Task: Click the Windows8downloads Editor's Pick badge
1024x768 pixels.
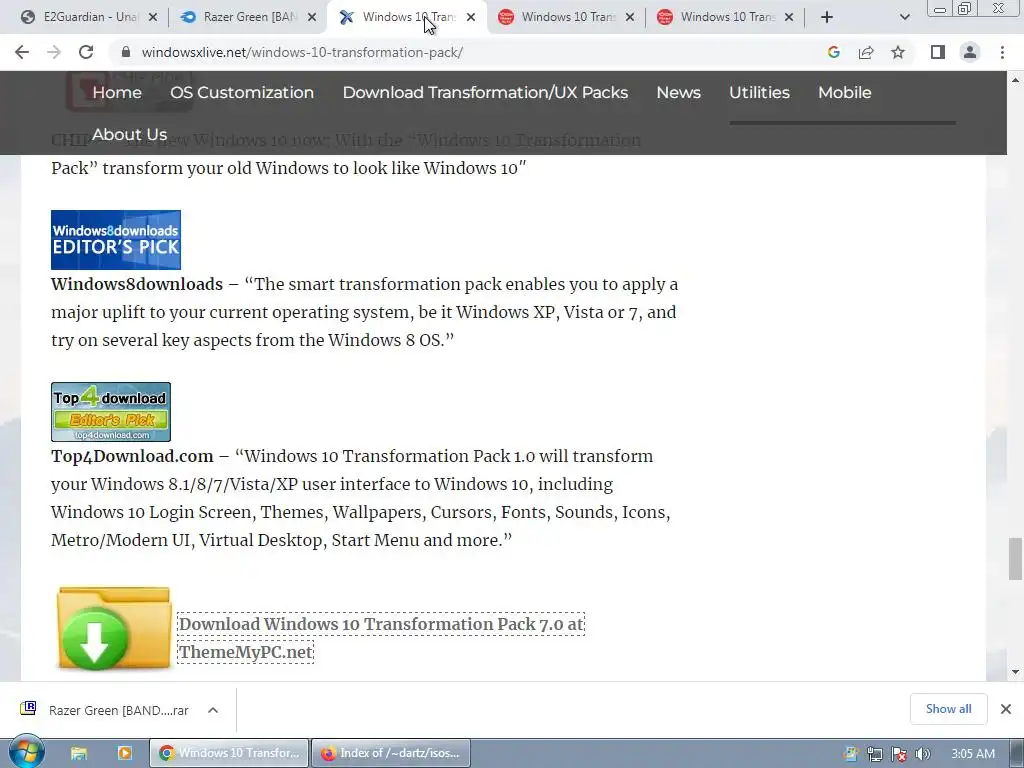Action: click(116, 240)
